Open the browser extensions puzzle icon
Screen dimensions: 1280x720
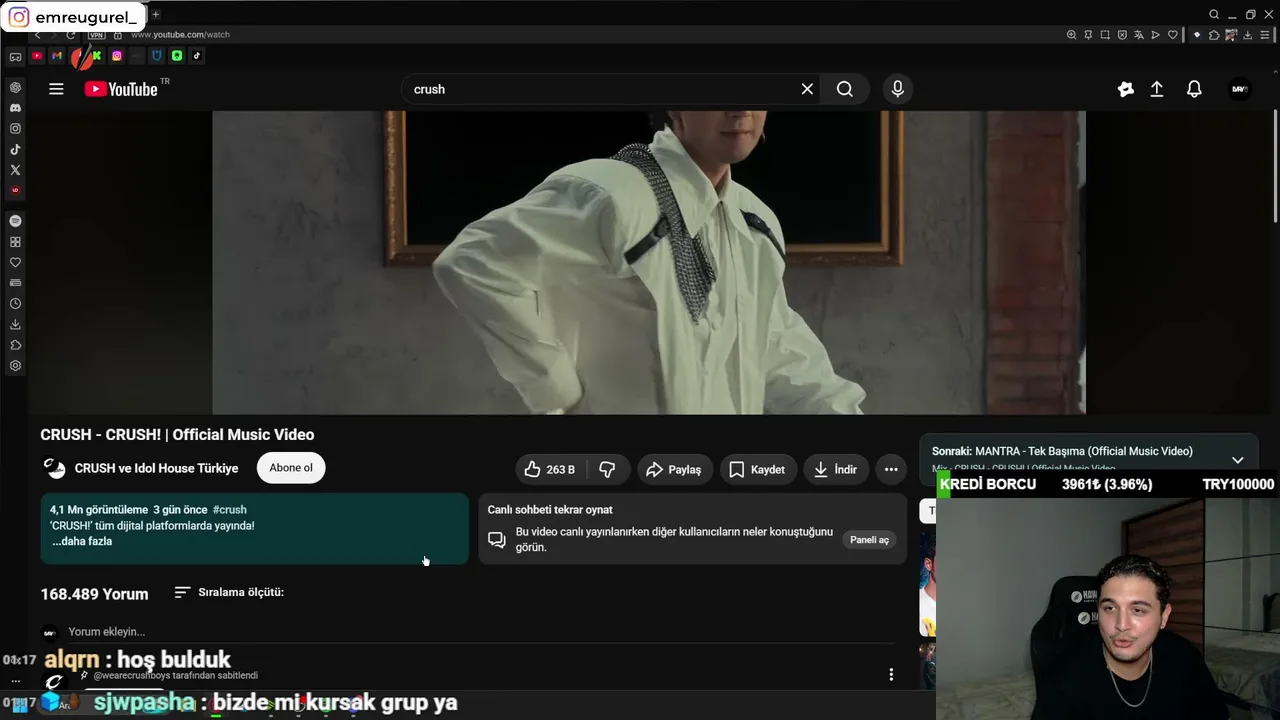click(x=1214, y=35)
